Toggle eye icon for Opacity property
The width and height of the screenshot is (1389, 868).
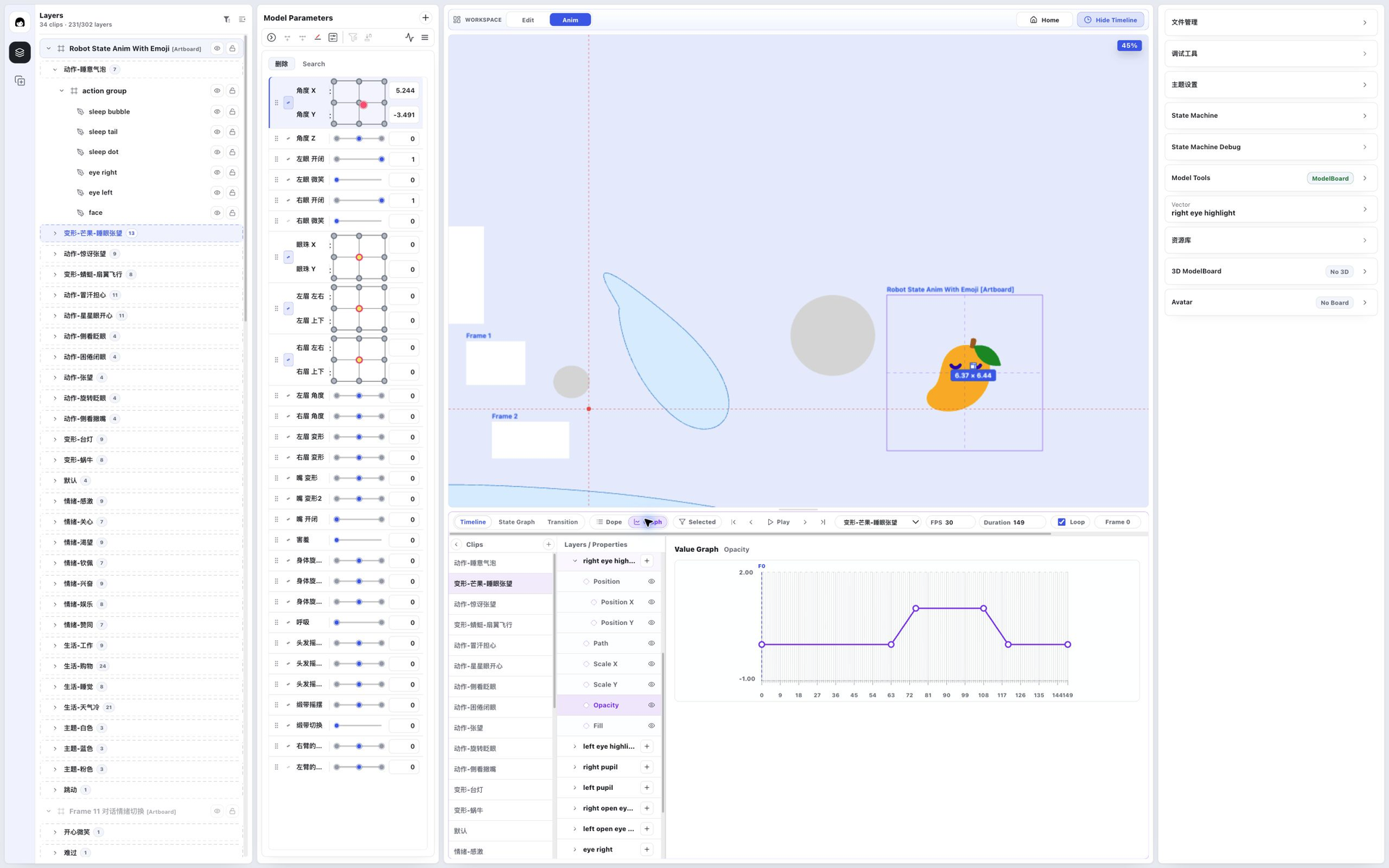[651, 705]
